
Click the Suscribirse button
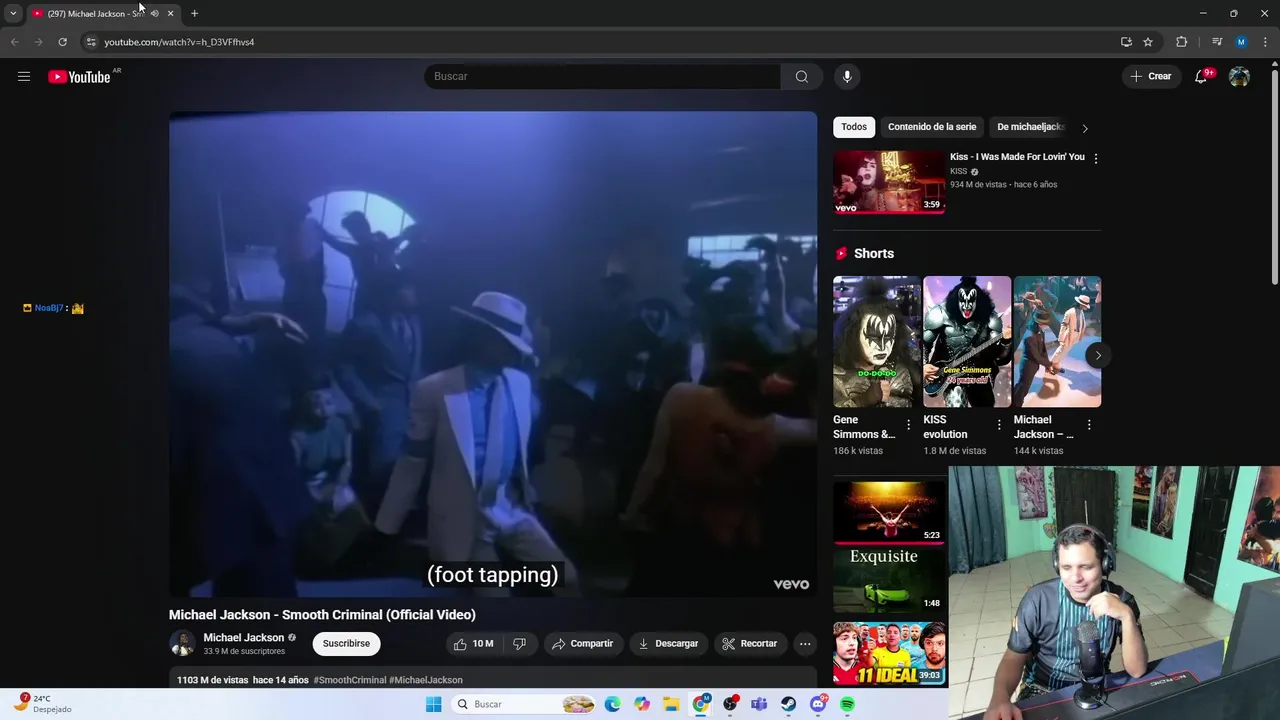coord(346,643)
